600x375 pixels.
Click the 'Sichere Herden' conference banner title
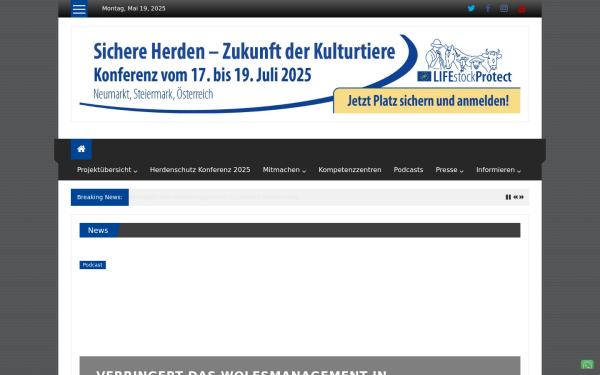pyautogui.click(x=244, y=51)
